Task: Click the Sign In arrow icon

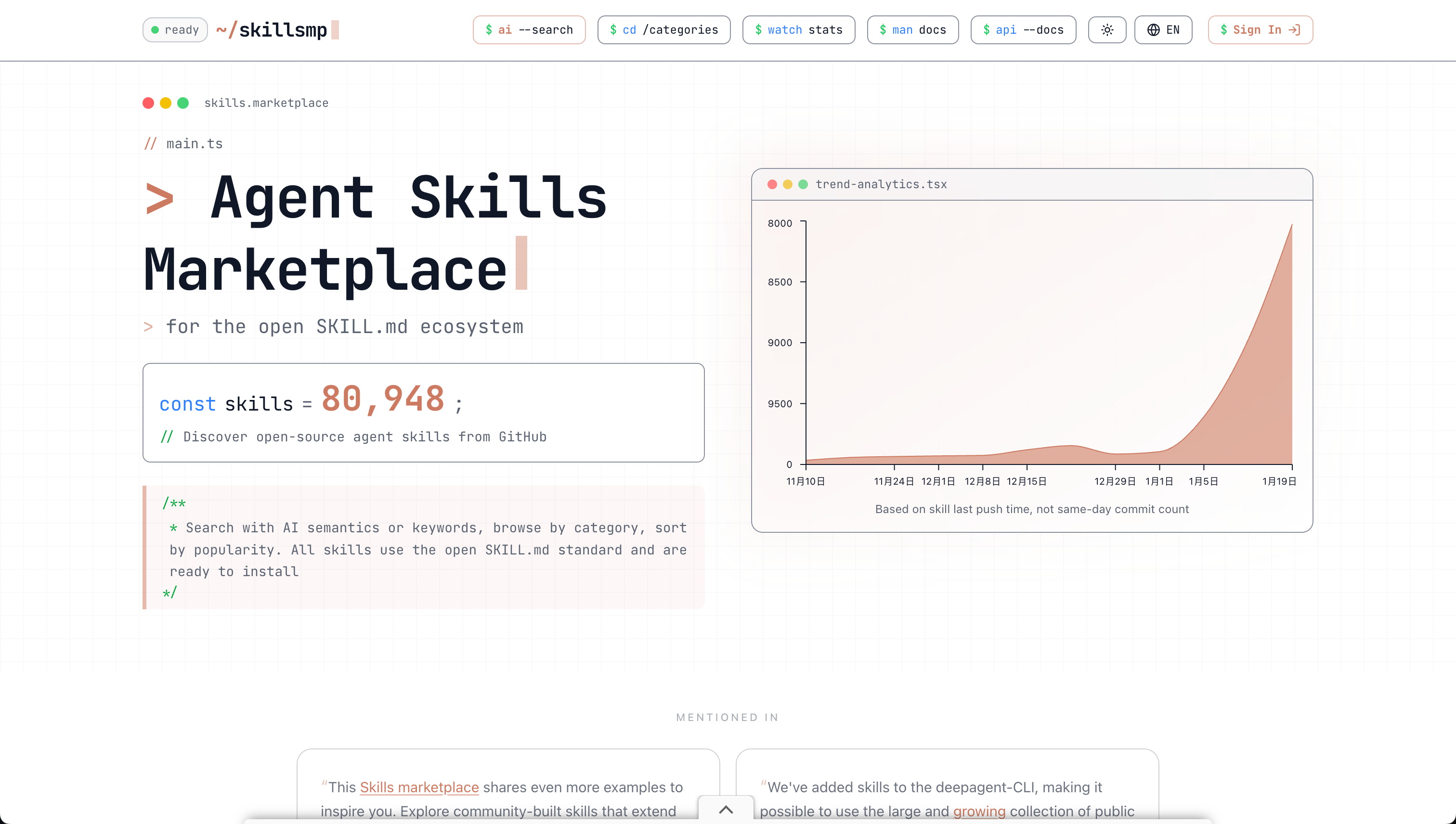Action: 1294,30
